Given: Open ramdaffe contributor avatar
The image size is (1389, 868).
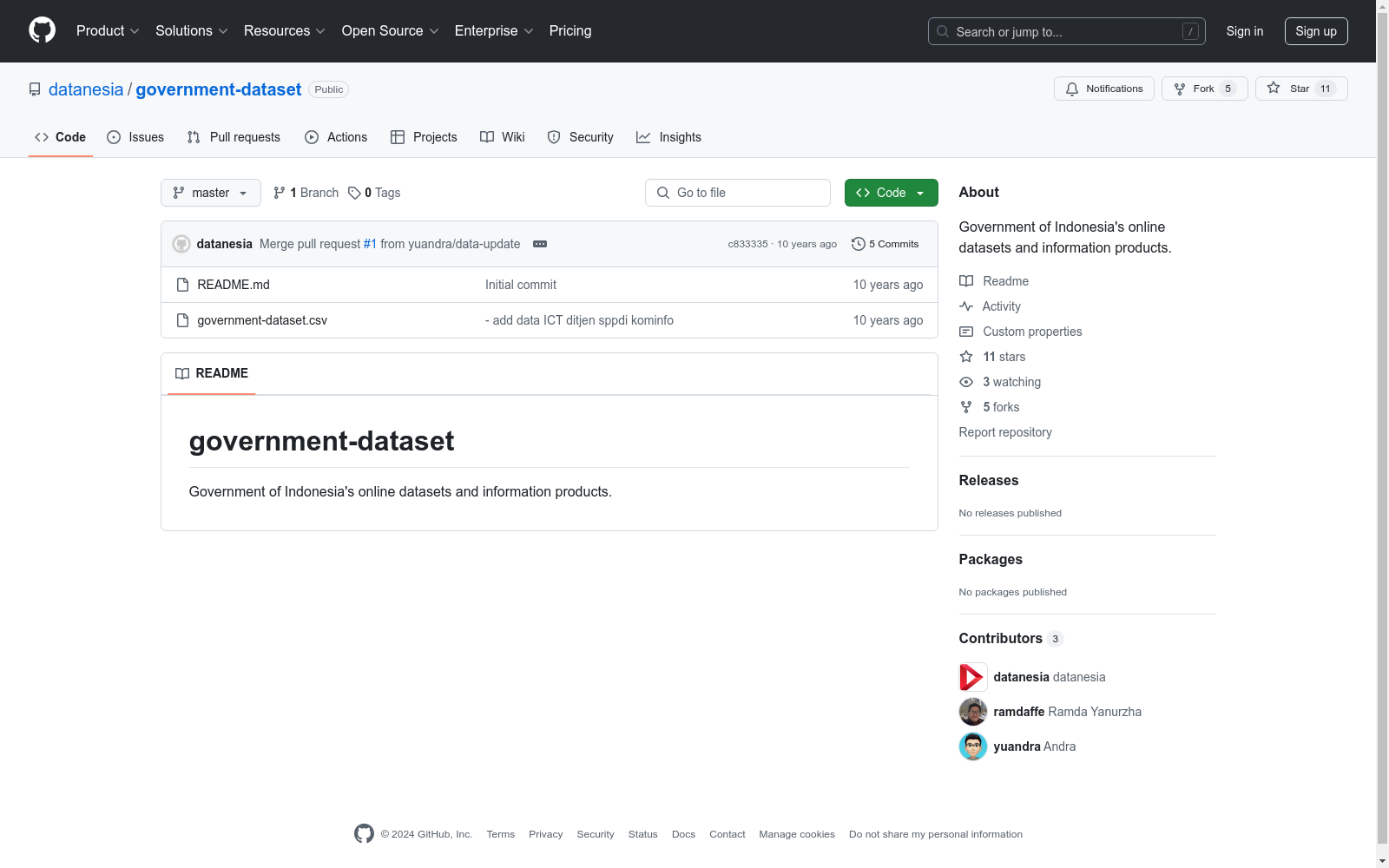Looking at the screenshot, I should 973,712.
